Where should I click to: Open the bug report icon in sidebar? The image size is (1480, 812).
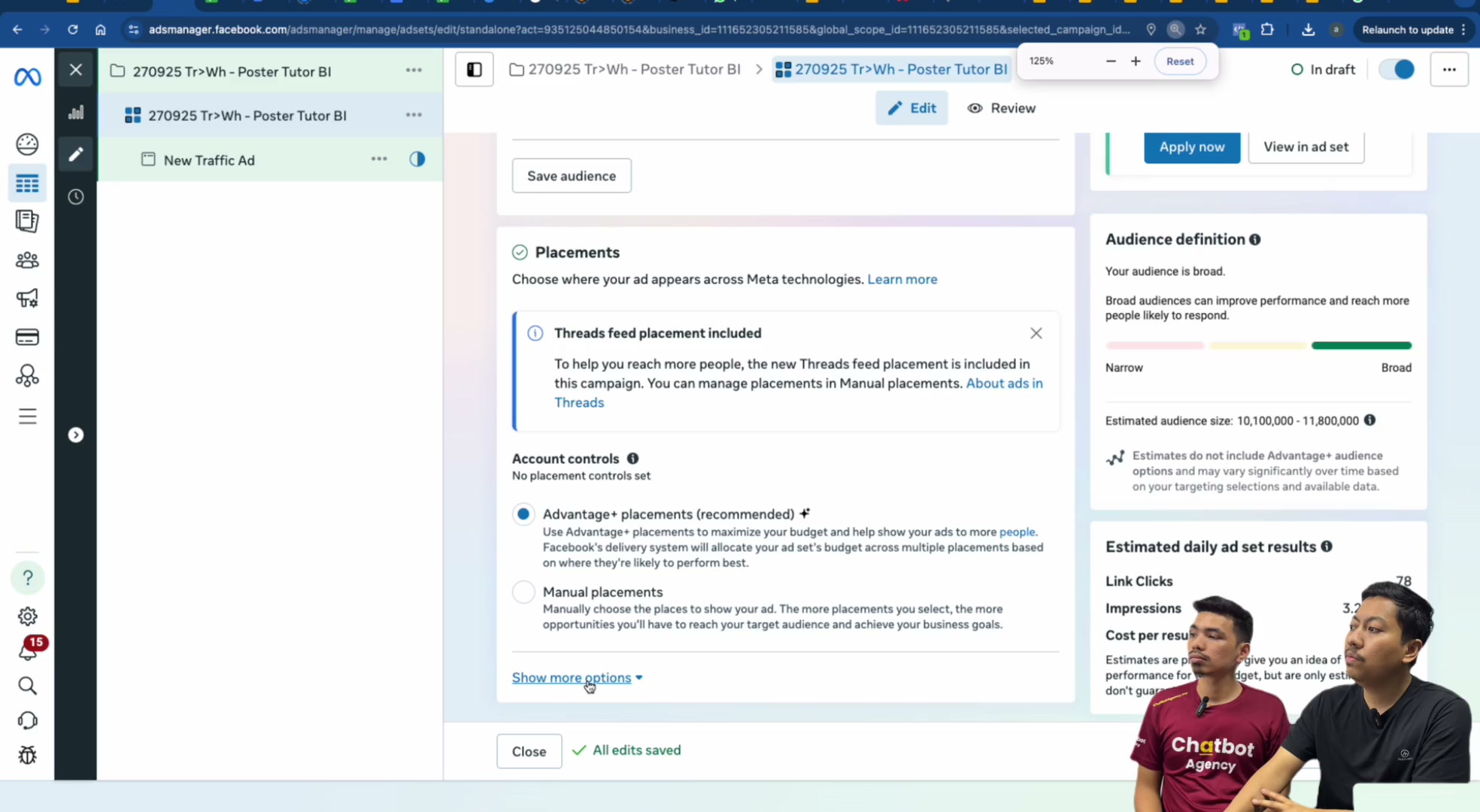tap(27, 755)
